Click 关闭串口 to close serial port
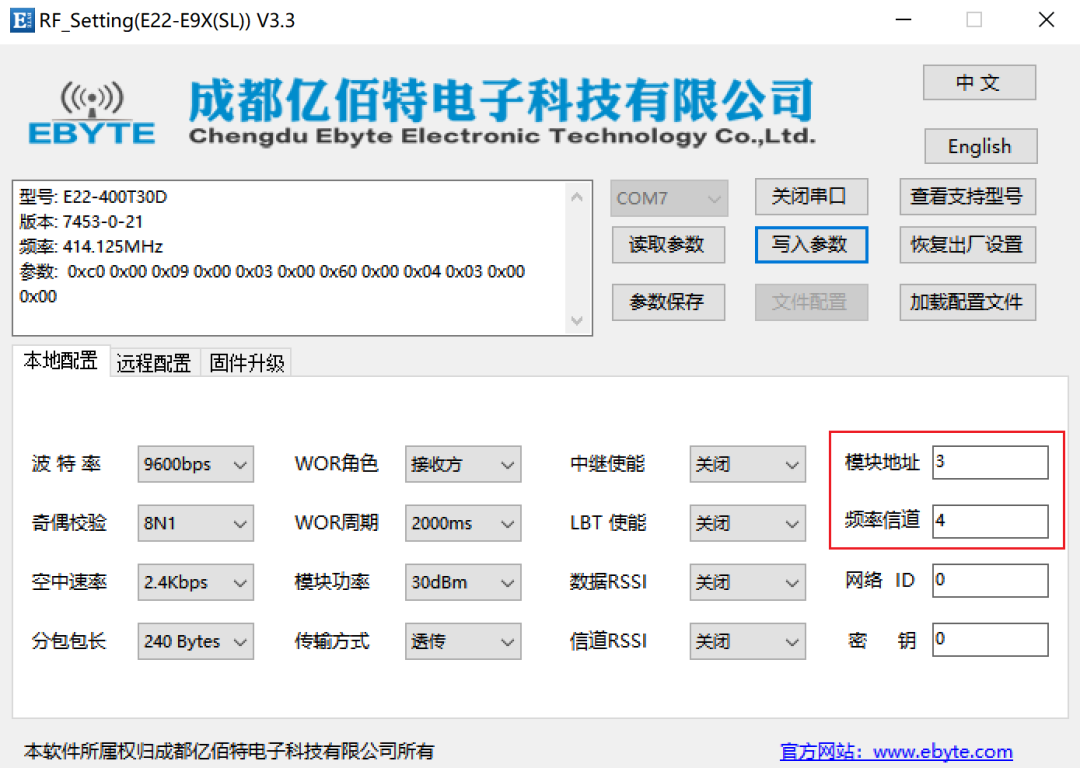The width and height of the screenshot is (1080, 768). (811, 197)
